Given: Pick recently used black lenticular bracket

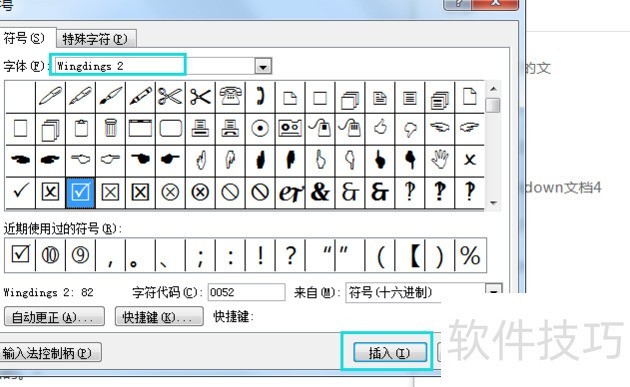Looking at the screenshot, I should 410,255.
